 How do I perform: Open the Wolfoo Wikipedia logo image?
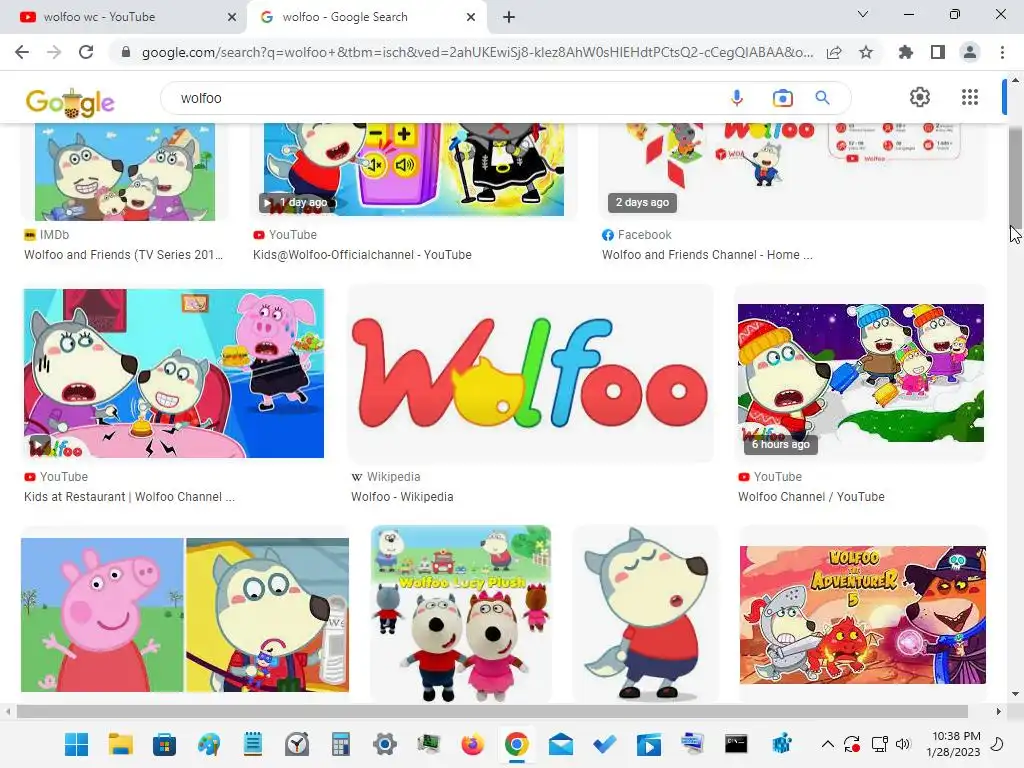(x=530, y=373)
